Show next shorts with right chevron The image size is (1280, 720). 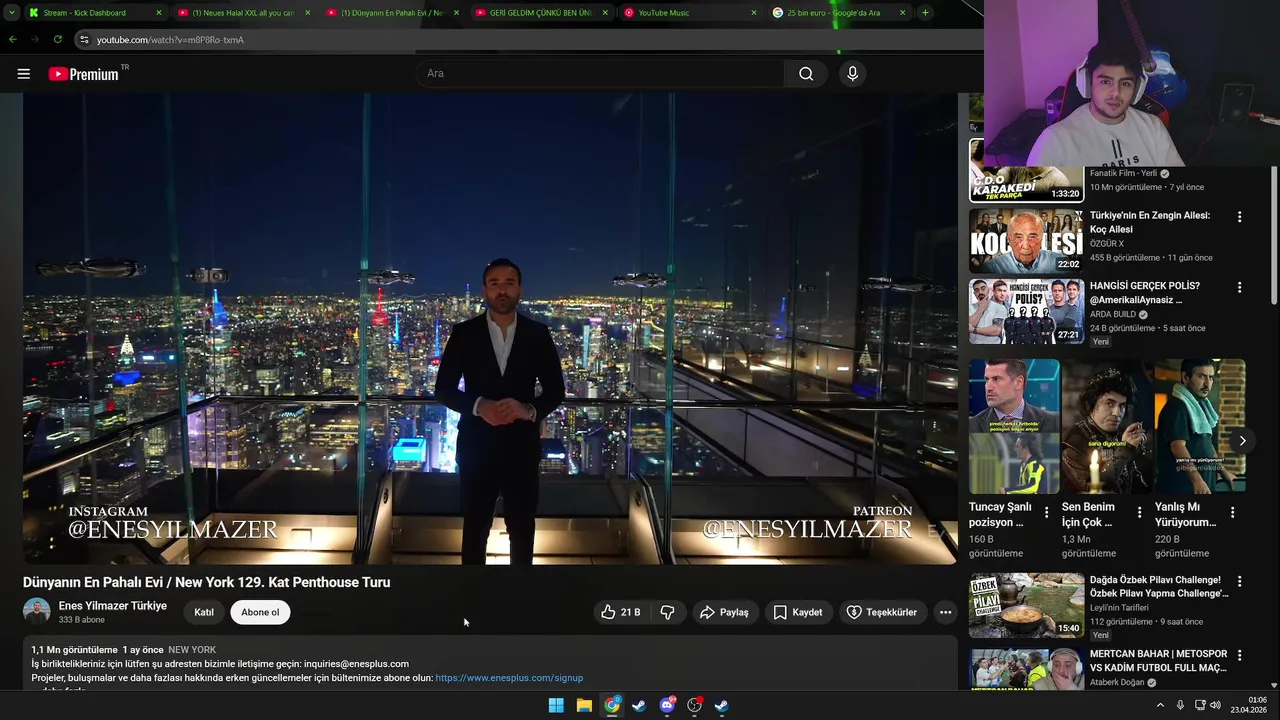pos(1242,441)
